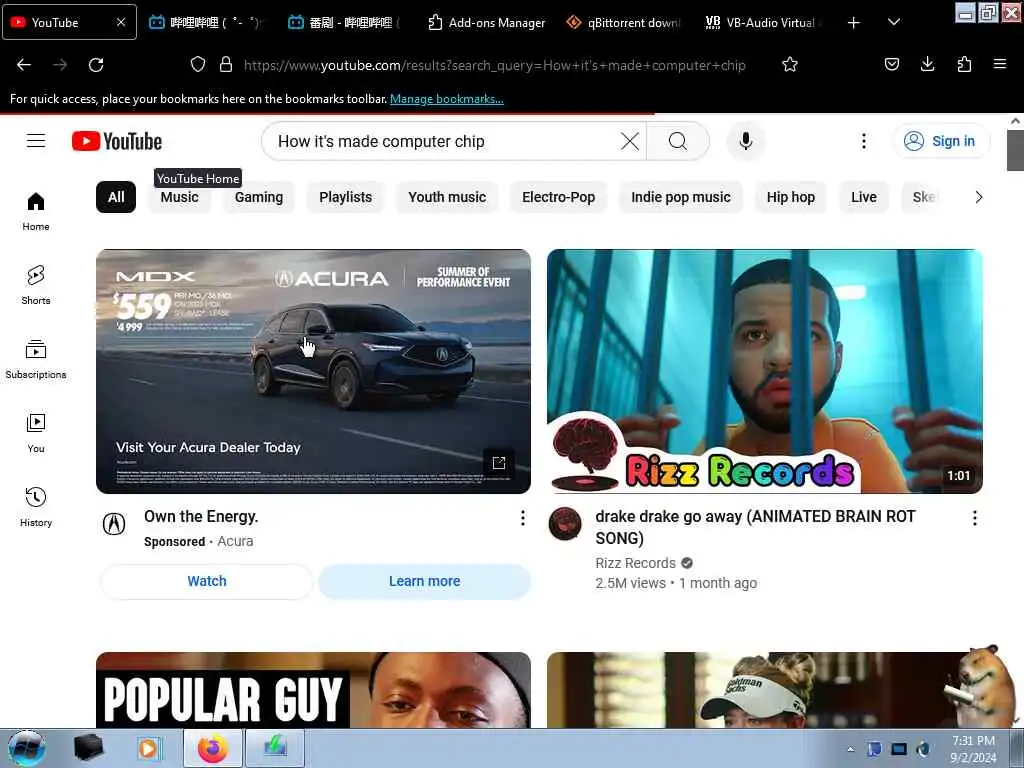Click in the YouTube search field

click(x=444, y=141)
